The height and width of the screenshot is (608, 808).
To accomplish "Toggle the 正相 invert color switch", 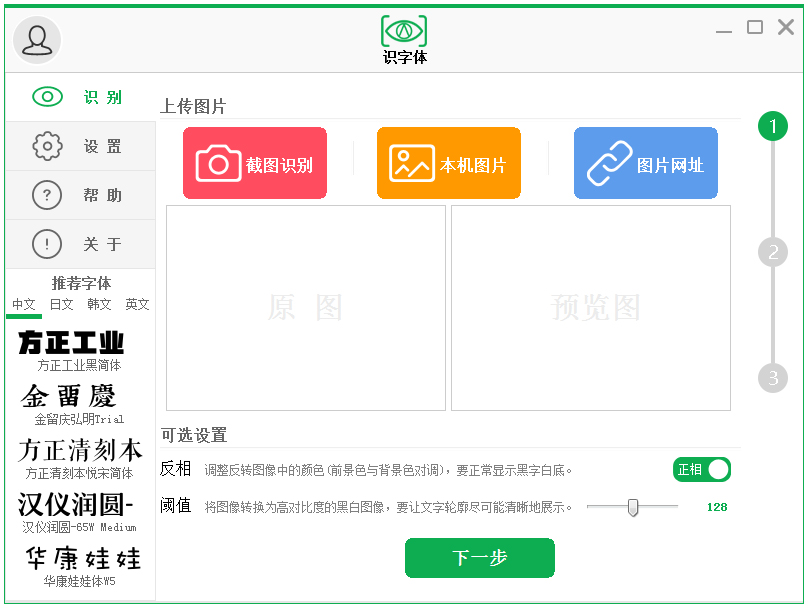I will tap(701, 469).
